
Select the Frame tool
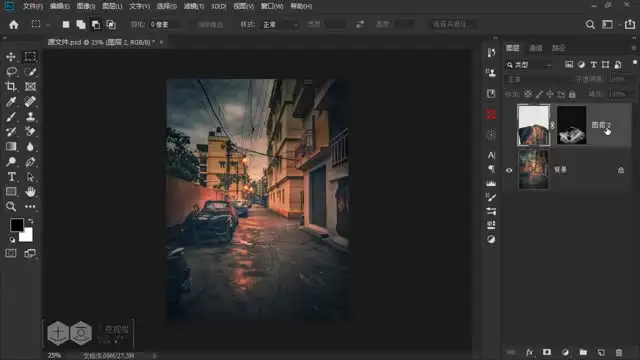(30, 86)
